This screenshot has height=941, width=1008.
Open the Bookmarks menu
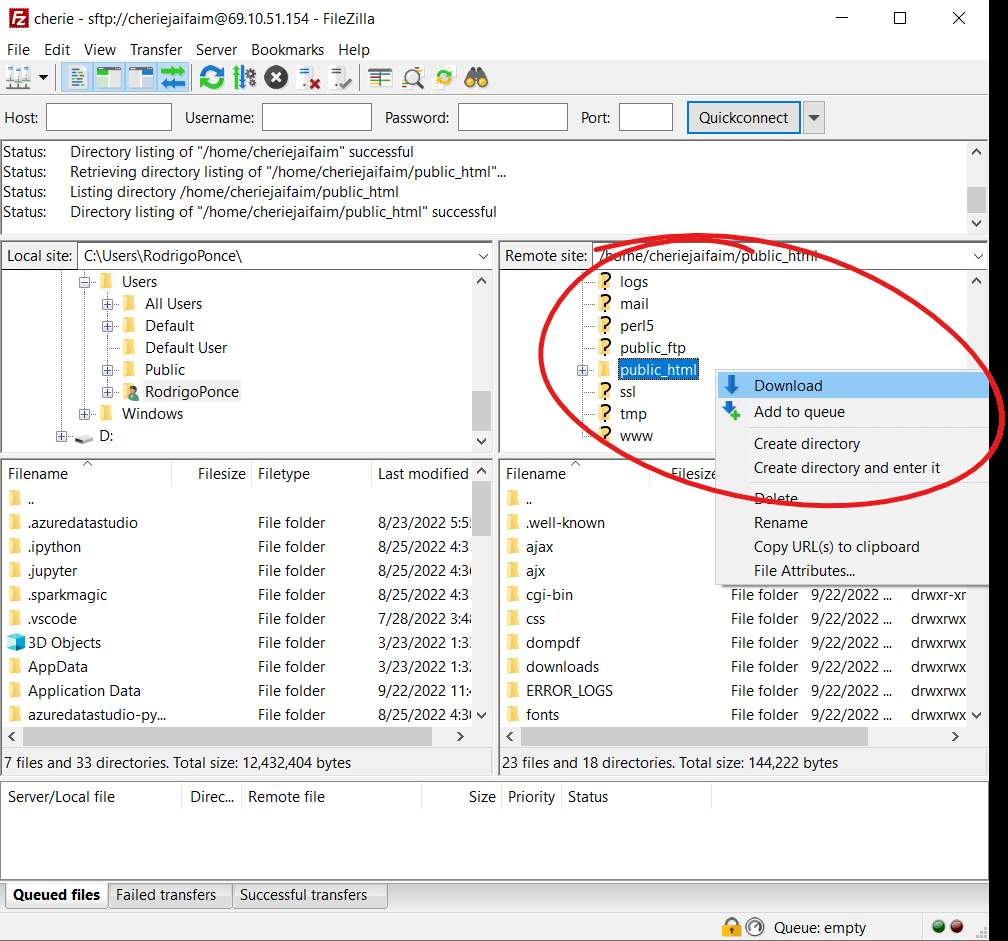click(x=287, y=49)
